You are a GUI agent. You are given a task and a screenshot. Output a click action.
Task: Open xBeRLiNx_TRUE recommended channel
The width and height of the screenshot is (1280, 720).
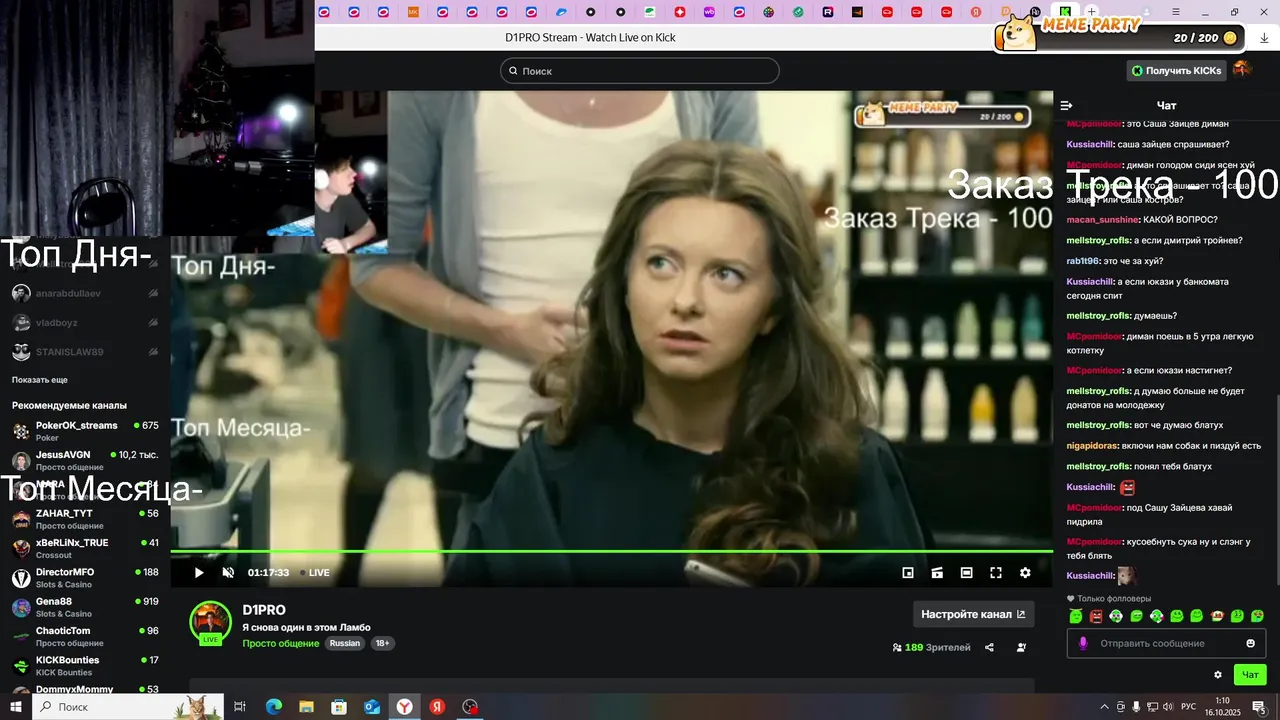pos(85,548)
